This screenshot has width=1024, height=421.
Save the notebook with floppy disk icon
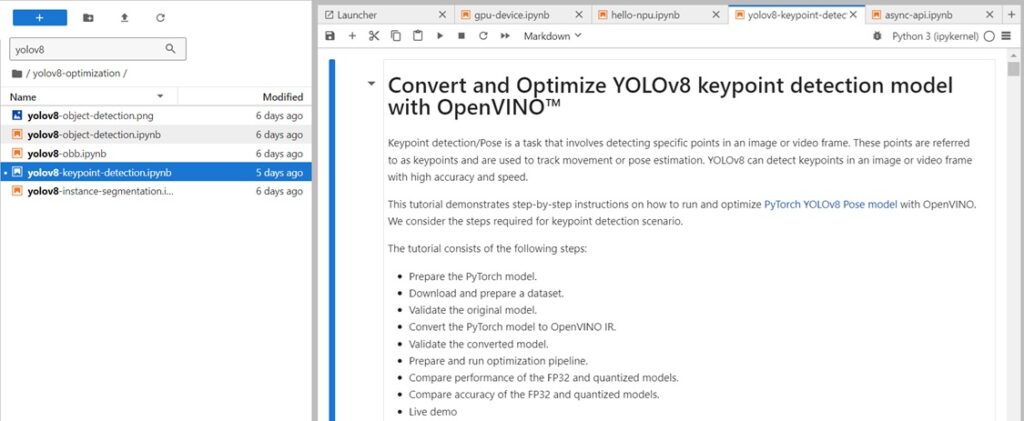[x=330, y=36]
